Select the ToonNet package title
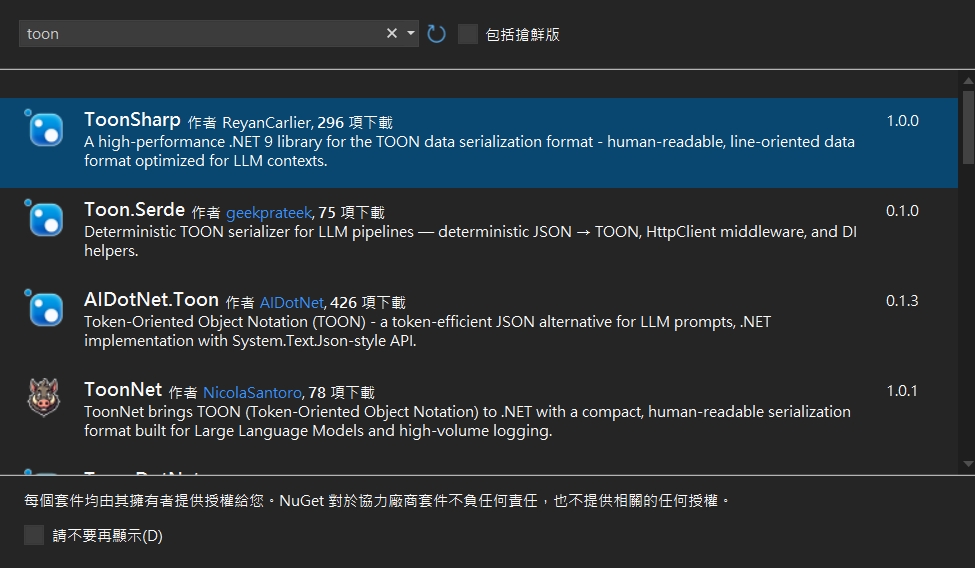 [x=123, y=389]
